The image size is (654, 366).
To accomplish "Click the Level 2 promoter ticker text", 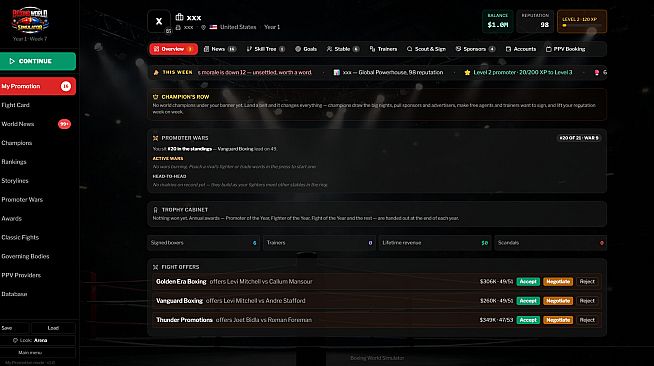I will click(x=523, y=73).
